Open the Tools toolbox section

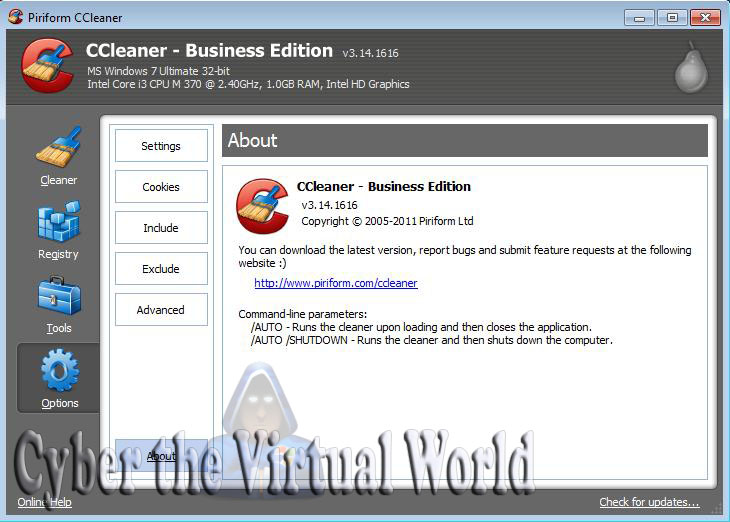click(58, 305)
